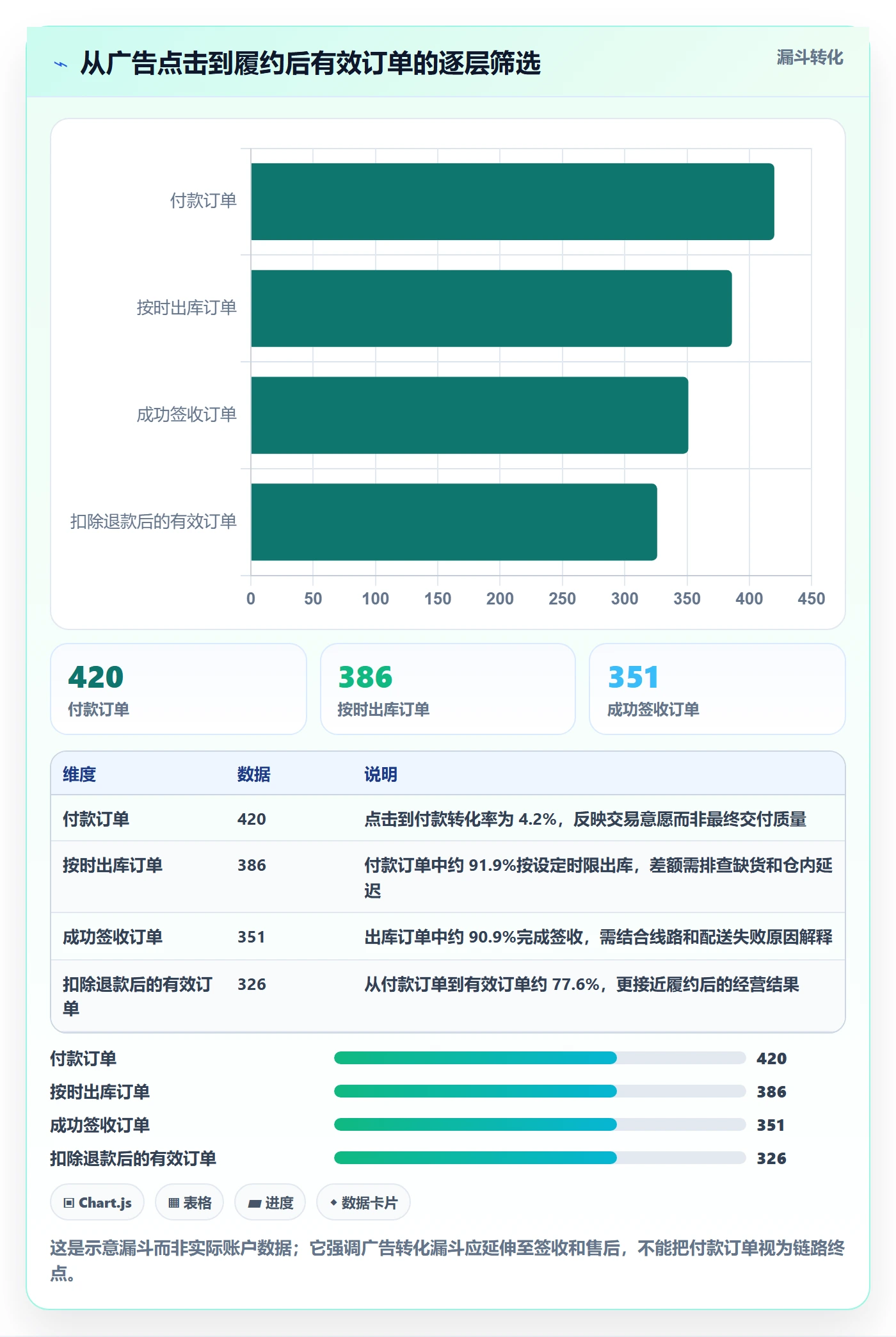Click the 326 cell in the table
Screen dimensions: 896x1337
[x=252, y=984]
